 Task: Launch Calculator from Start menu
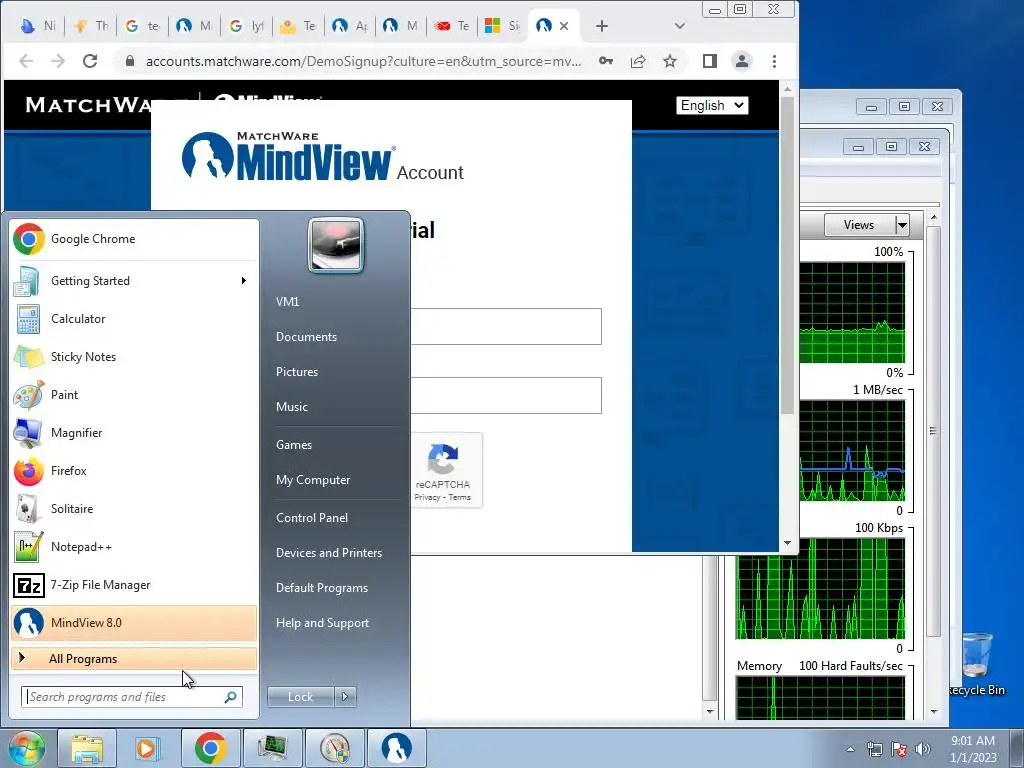(134, 319)
